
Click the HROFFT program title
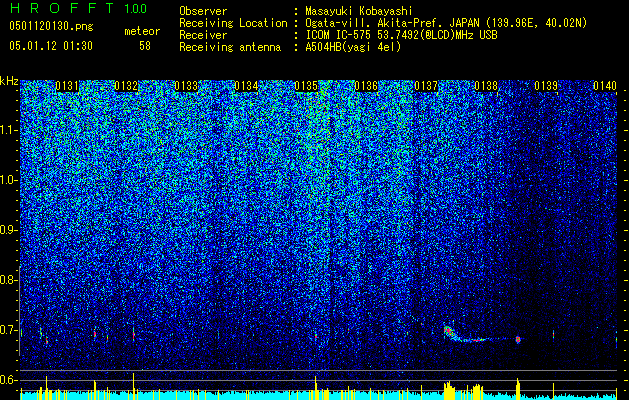(x=62, y=8)
